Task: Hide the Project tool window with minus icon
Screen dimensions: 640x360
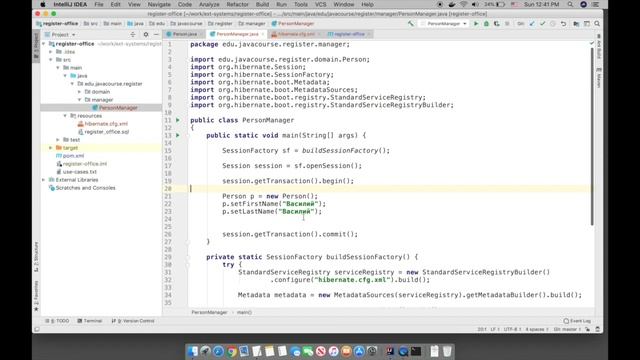Action: [156, 35]
